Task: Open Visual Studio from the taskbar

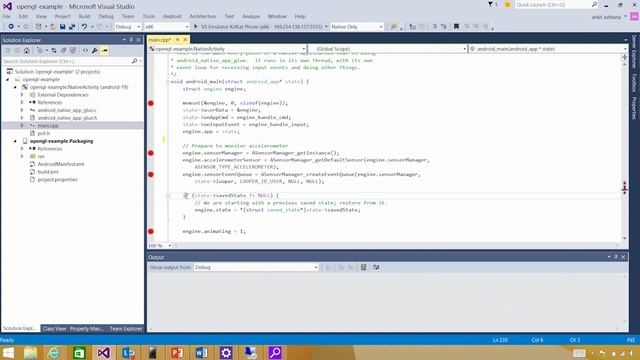Action: pyautogui.click(x=103, y=353)
